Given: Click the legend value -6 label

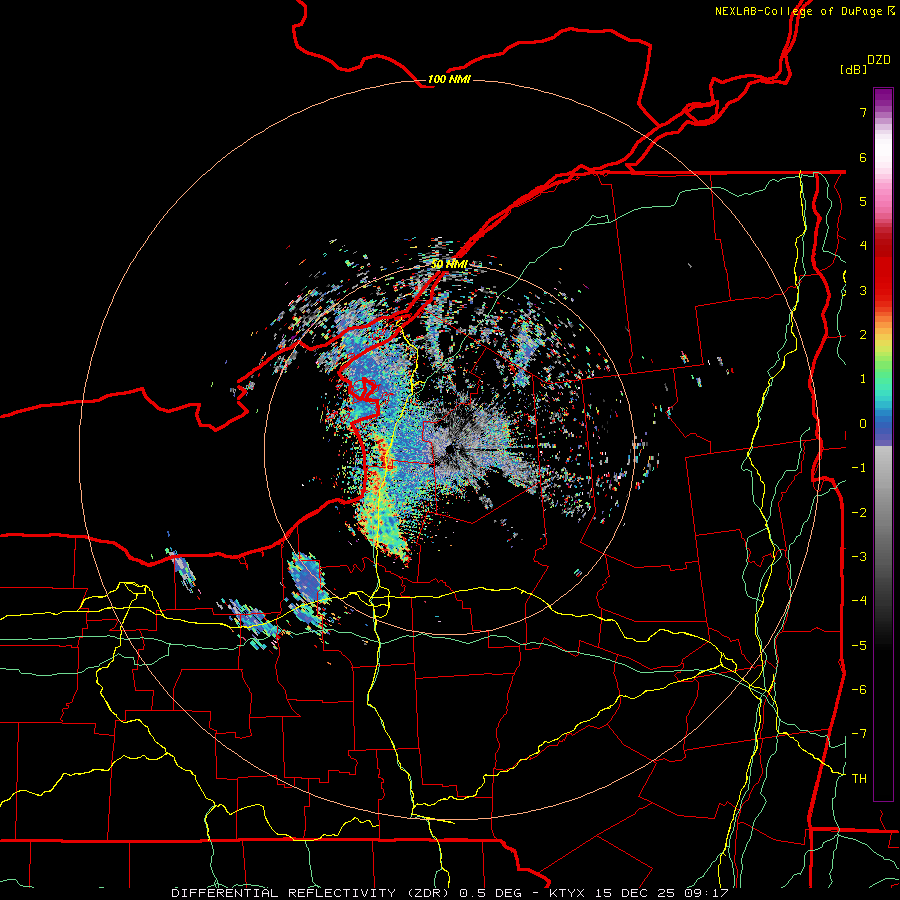Looking at the screenshot, I should [859, 690].
